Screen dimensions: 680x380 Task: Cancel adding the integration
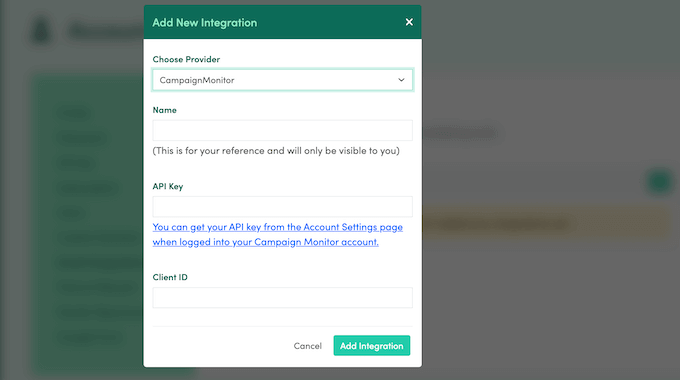pyautogui.click(x=307, y=346)
